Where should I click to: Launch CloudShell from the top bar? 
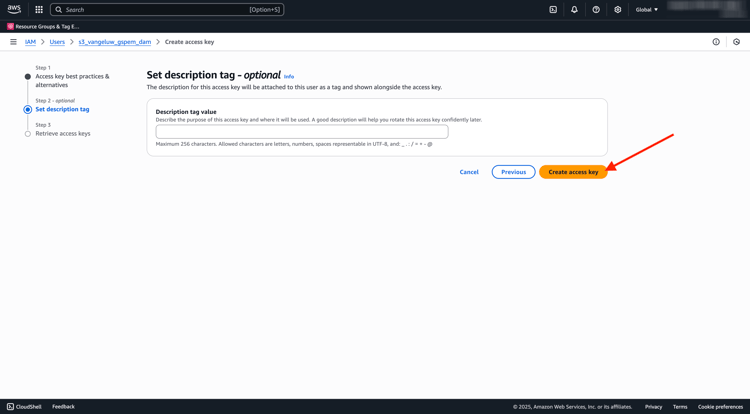tap(553, 10)
